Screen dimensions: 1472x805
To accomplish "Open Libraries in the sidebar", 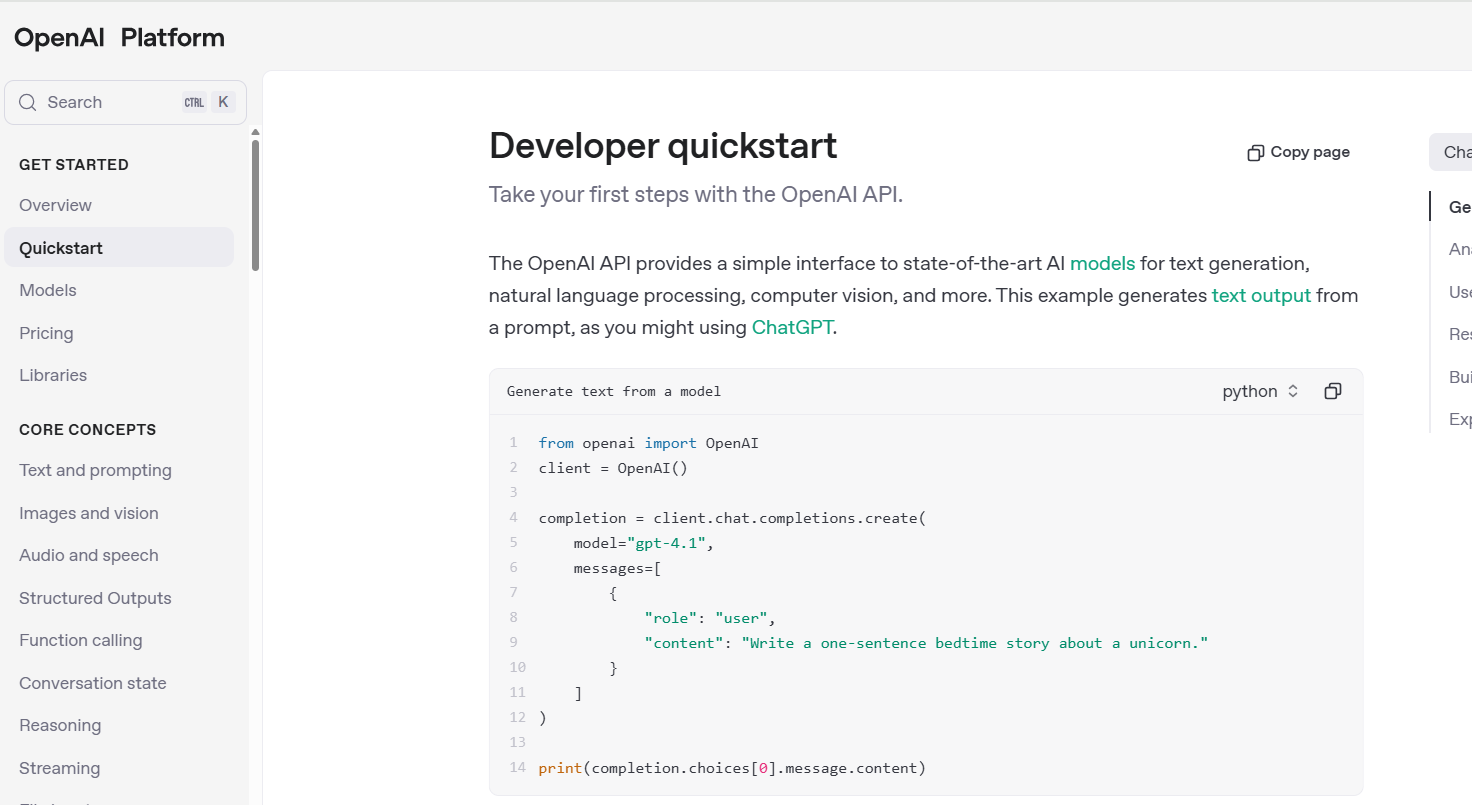I will coord(53,375).
